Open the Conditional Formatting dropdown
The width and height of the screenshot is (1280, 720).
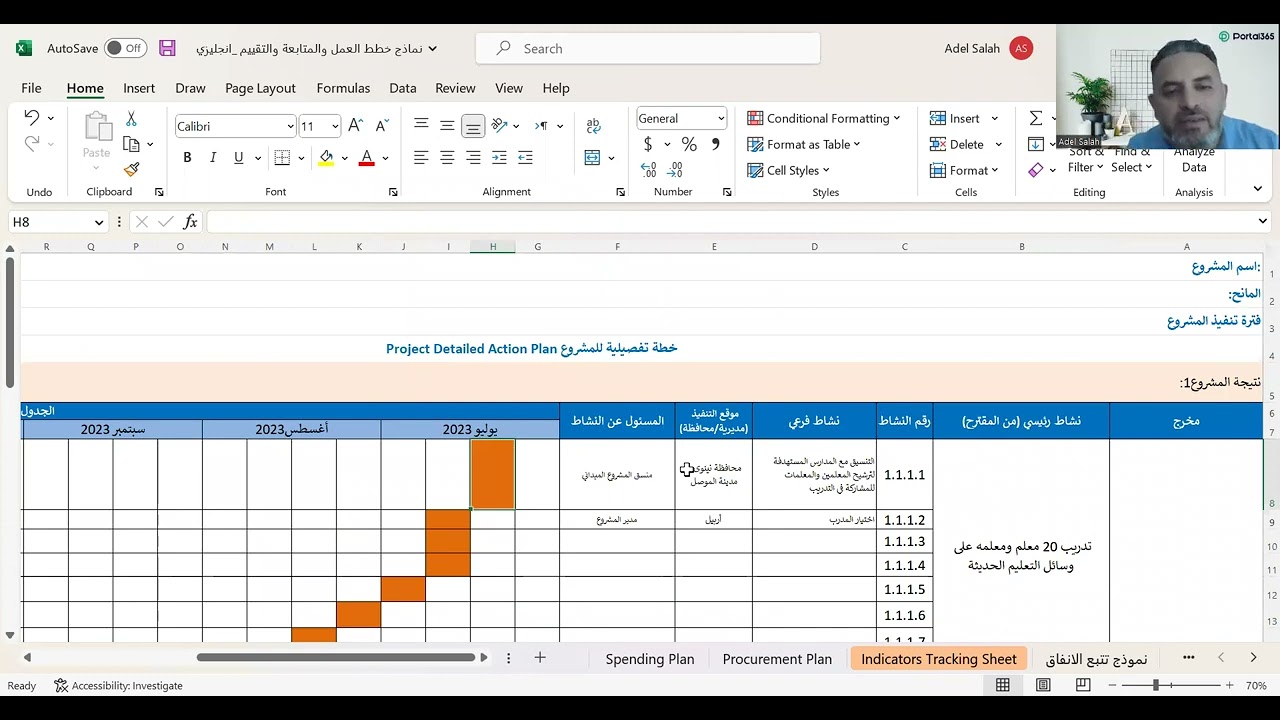click(x=824, y=118)
